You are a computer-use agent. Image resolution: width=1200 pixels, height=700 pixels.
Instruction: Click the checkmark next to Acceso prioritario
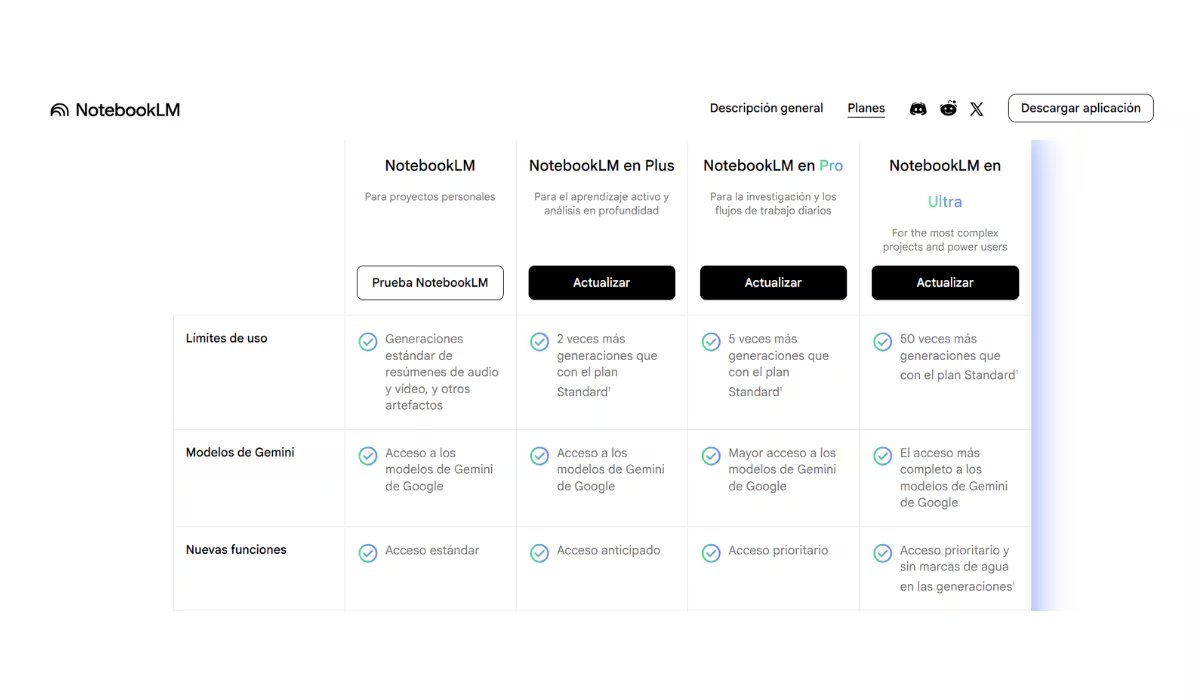(x=711, y=552)
